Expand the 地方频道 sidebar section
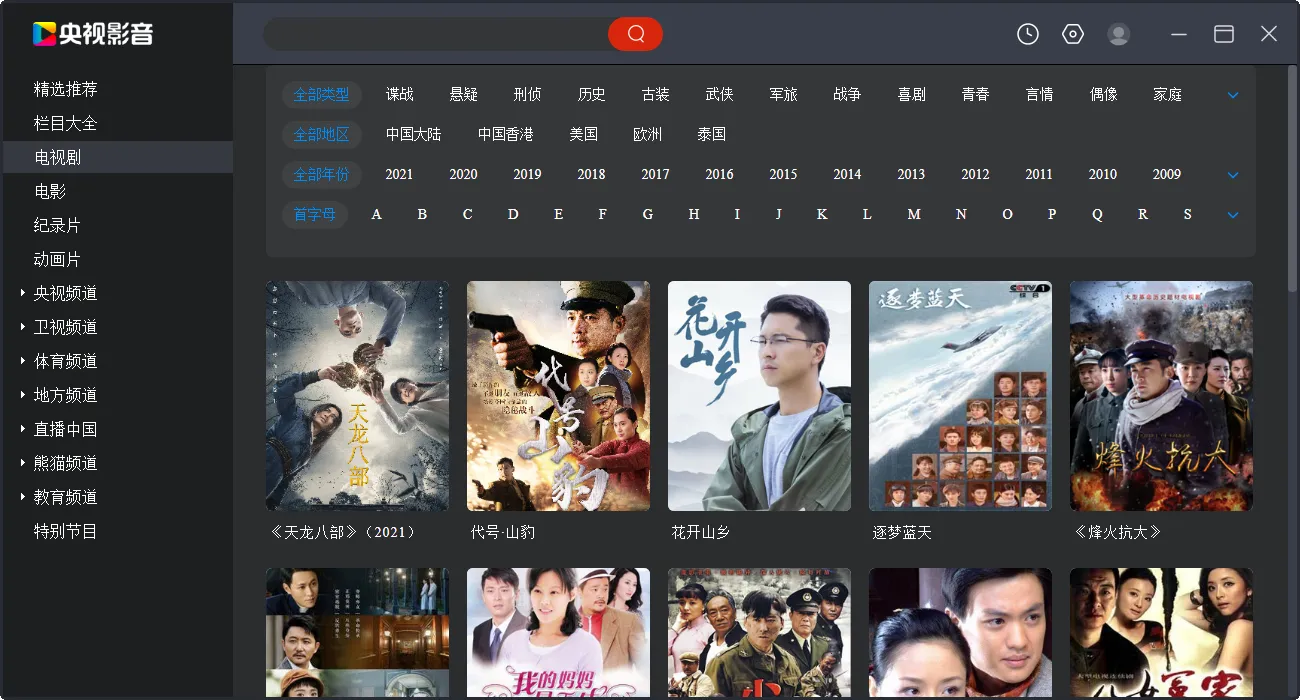The width and height of the screenshot is (1300, 700). tap(62, 394)
